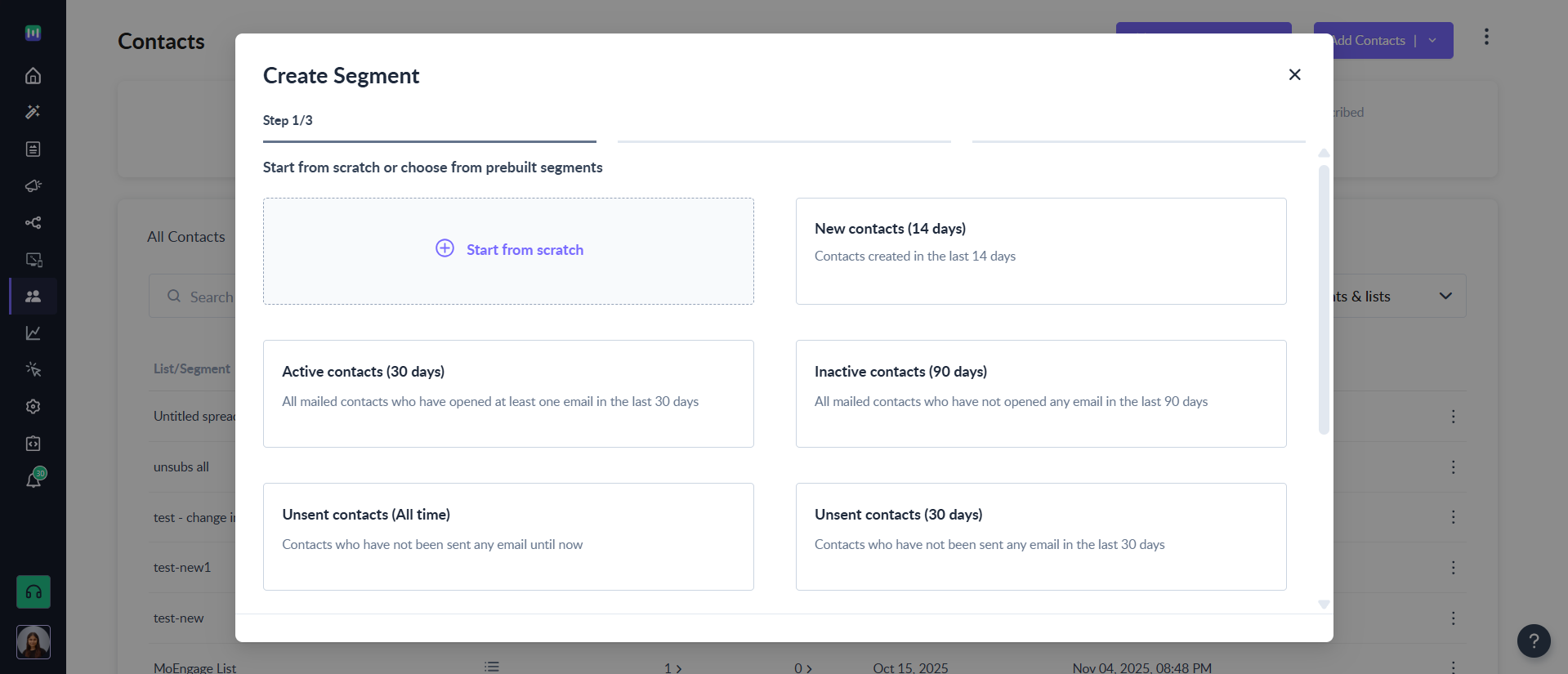
Task: Choose Unsent contacts (All time) segment
Action: click(x=508, y=537)
